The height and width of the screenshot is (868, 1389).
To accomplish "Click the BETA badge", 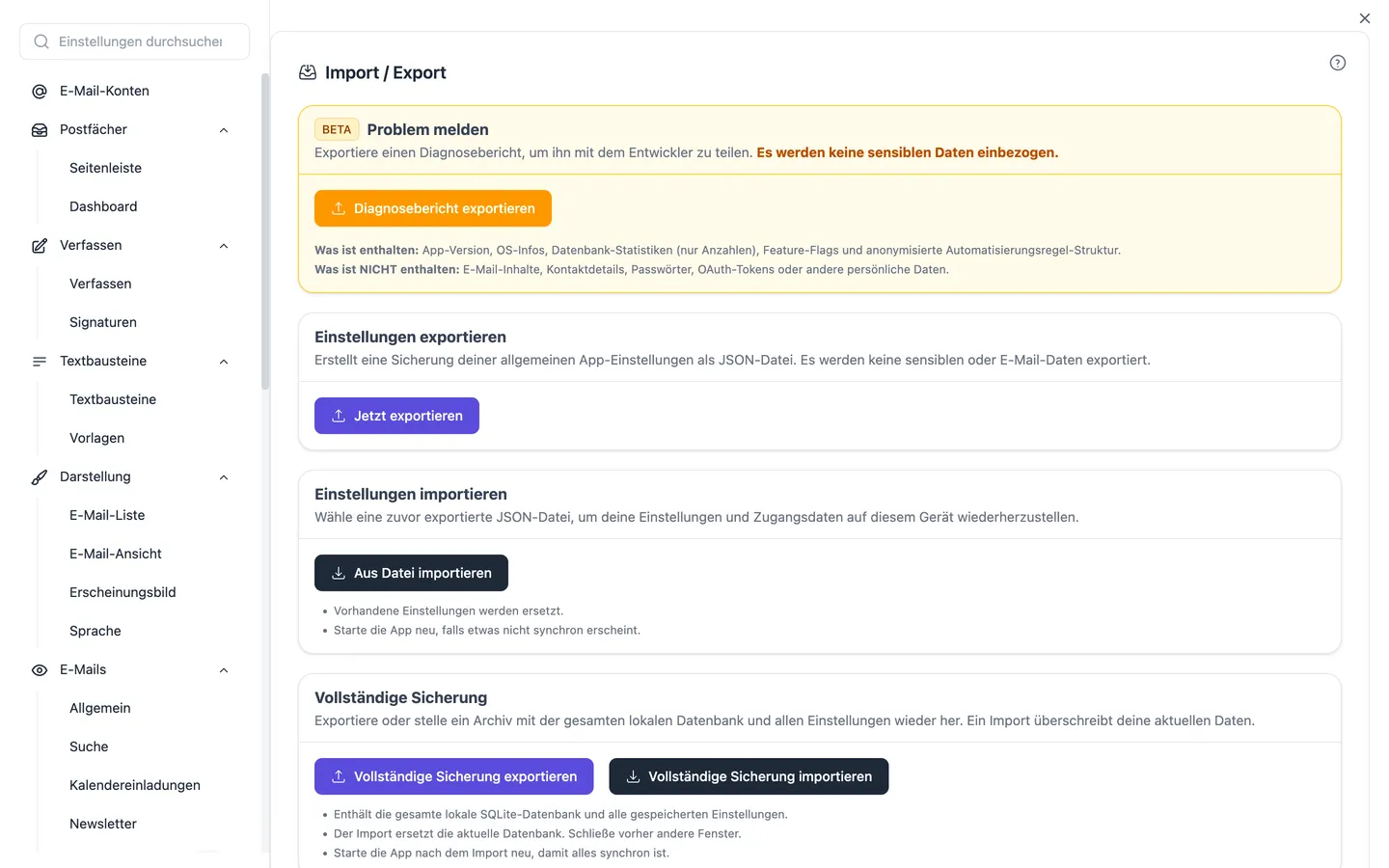I will point(337,129).
